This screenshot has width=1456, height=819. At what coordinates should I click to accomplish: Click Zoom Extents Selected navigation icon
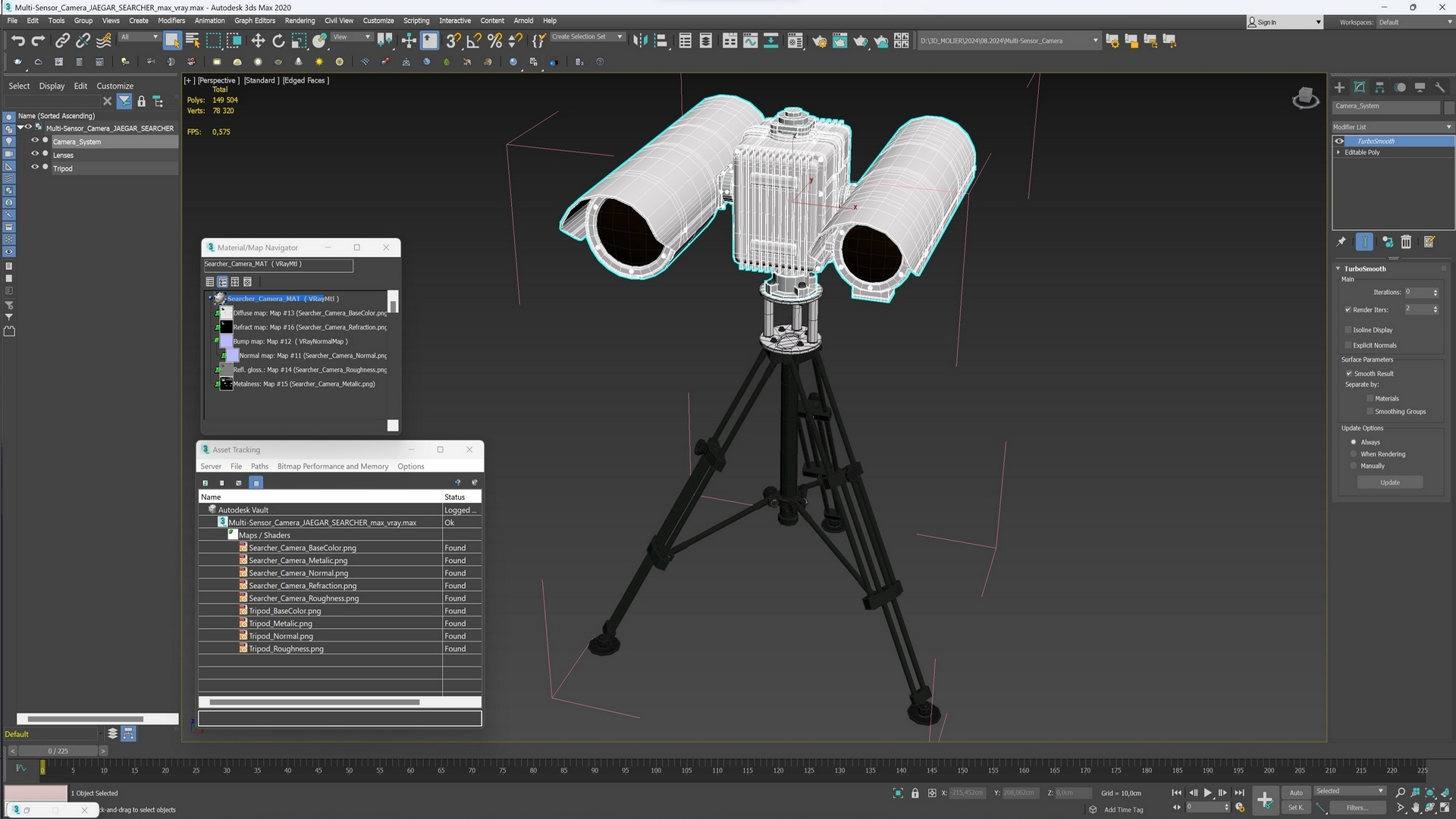pos(1430,792)
